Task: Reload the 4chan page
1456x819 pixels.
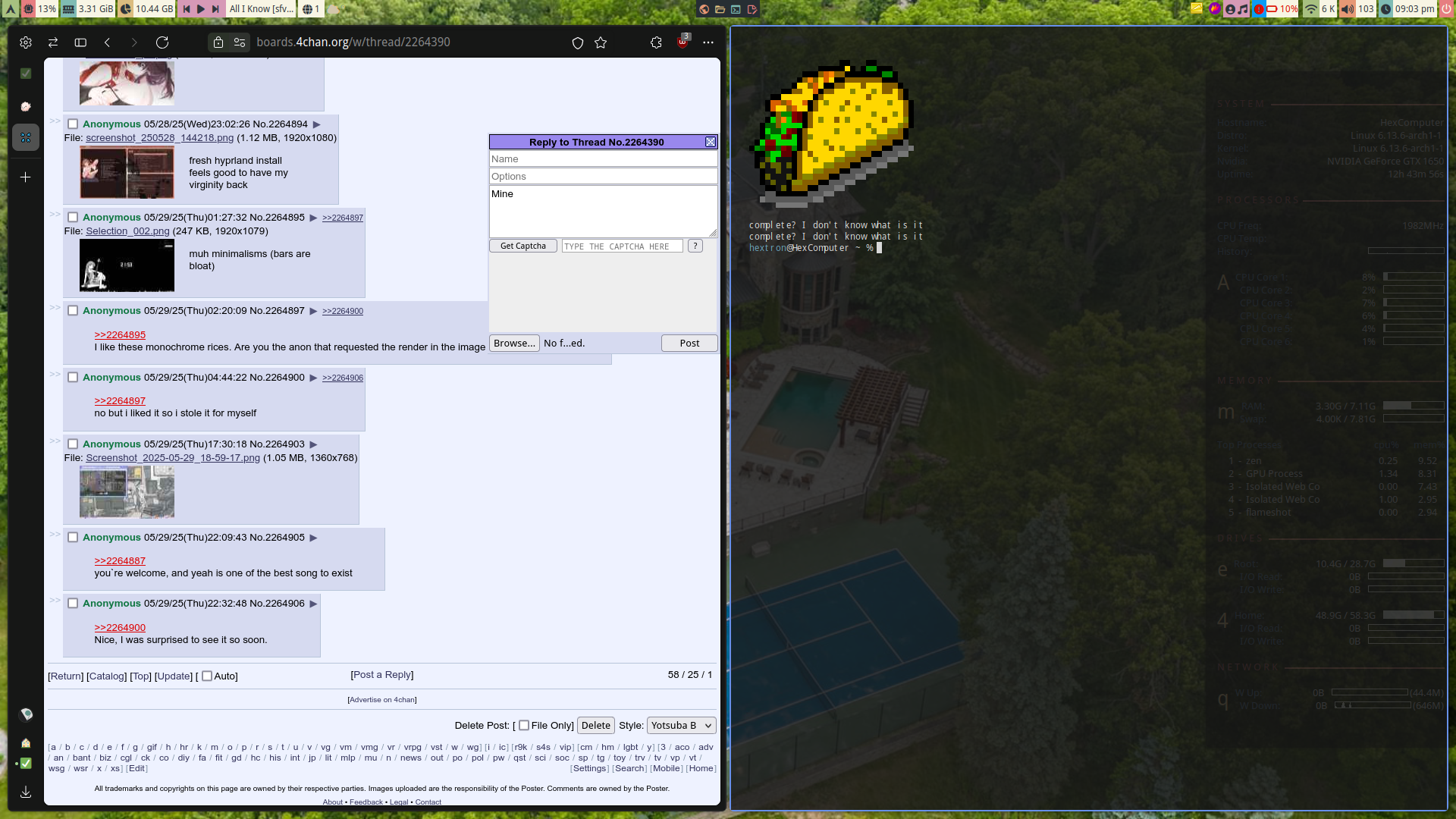Action: [x=162, y=42]
